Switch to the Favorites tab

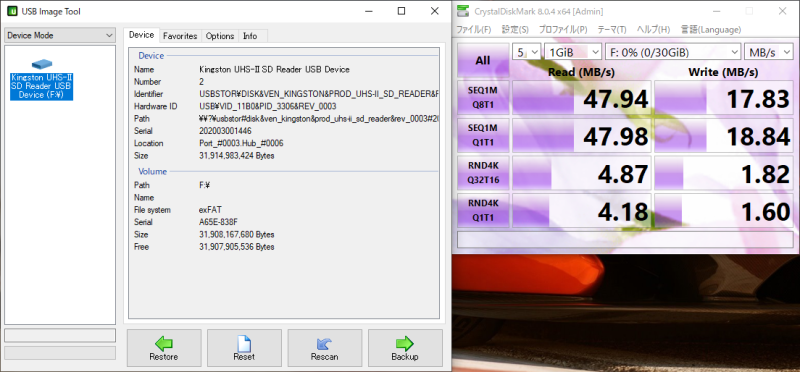click(180, 36)
